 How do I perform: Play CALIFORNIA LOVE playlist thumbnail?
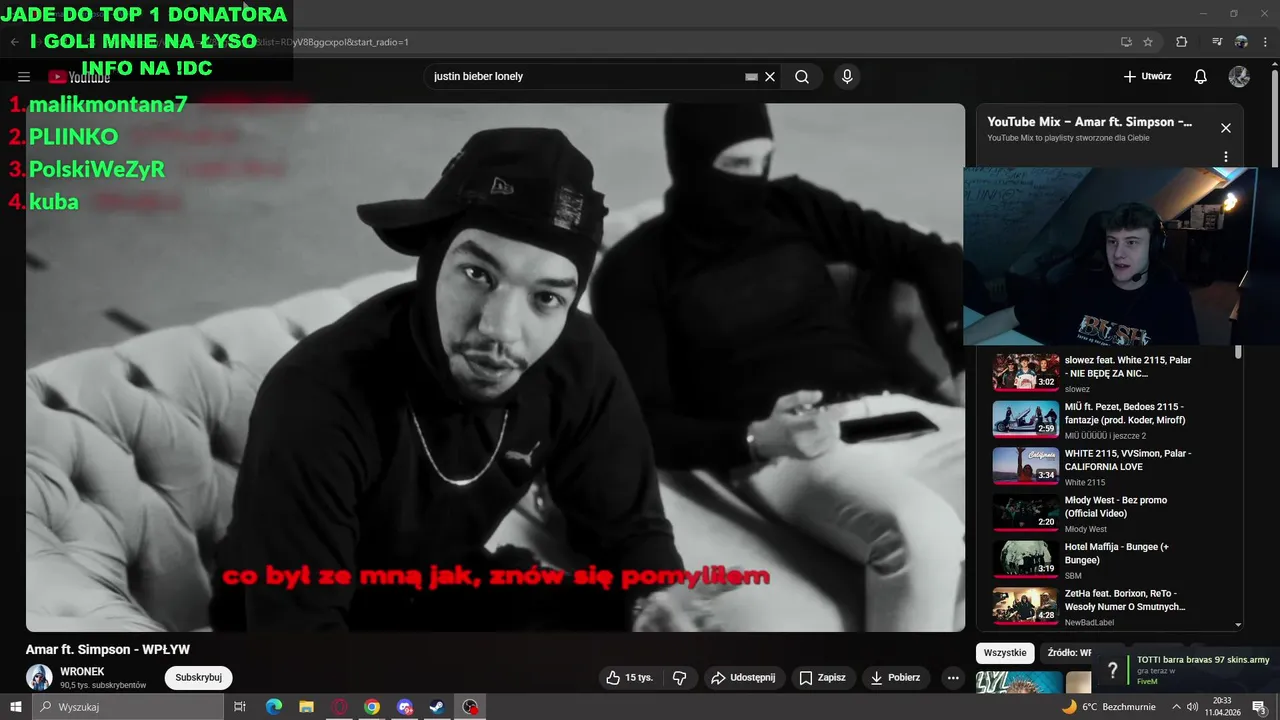click(1026, 466)
